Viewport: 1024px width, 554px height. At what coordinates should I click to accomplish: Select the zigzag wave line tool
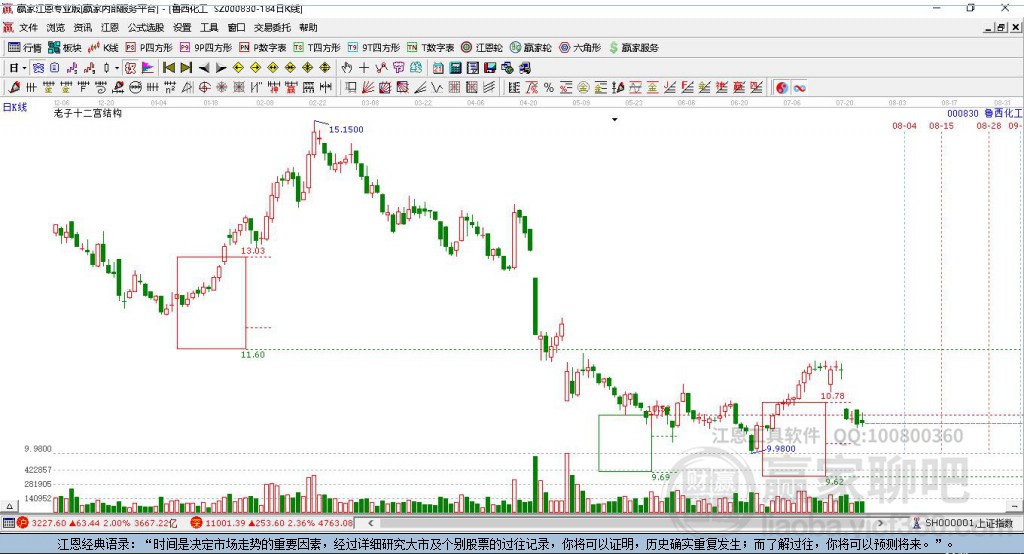tap(436, 88)
